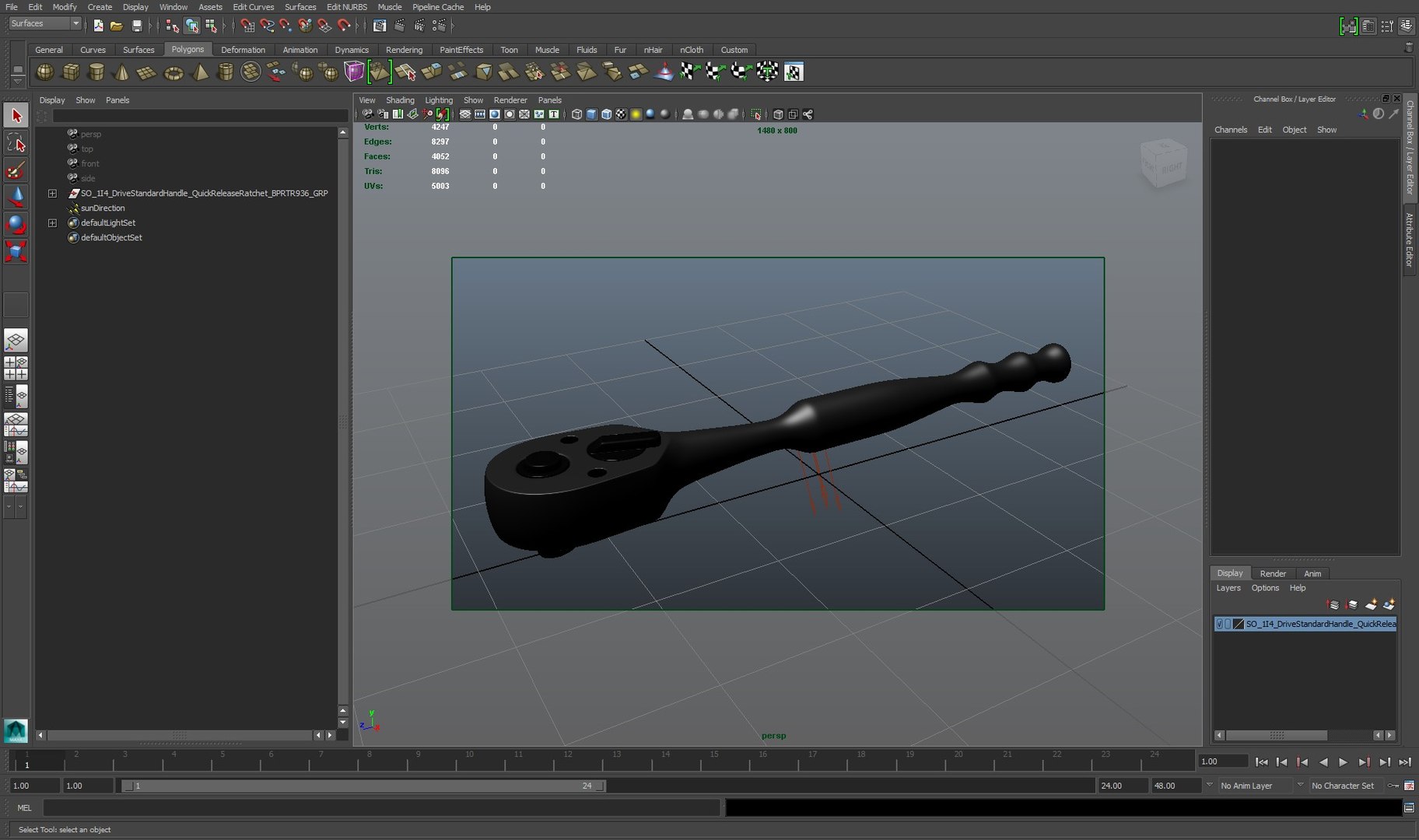Image resolution: width=1419 pixels, height=840 pixels.
Task: Activate the Move tool
Action: pos(16,197)
